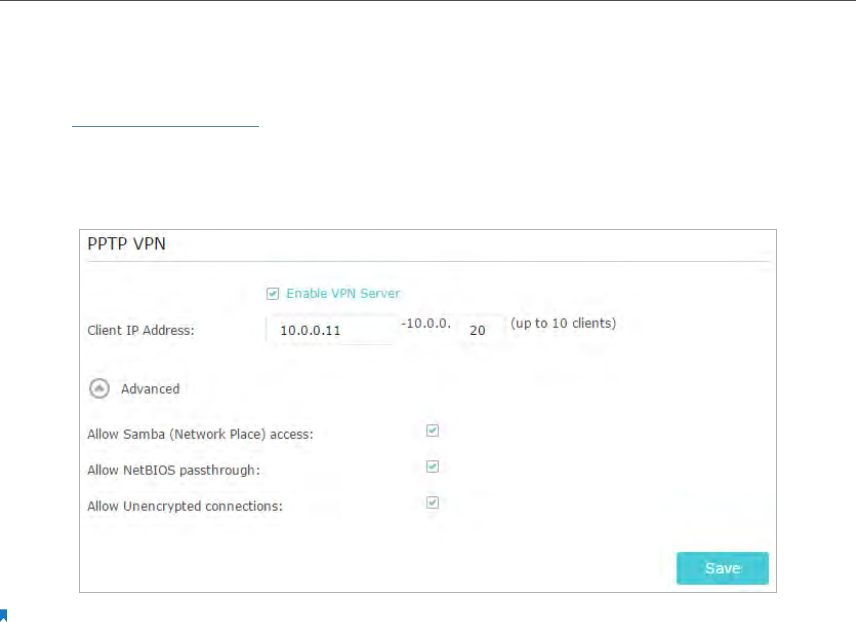The height and width of the screenshot is (622, 856).
Task: Click the 'Allow NetBIOS passthrough:' label
Action: pyautogui.click(x=174, y=470)
